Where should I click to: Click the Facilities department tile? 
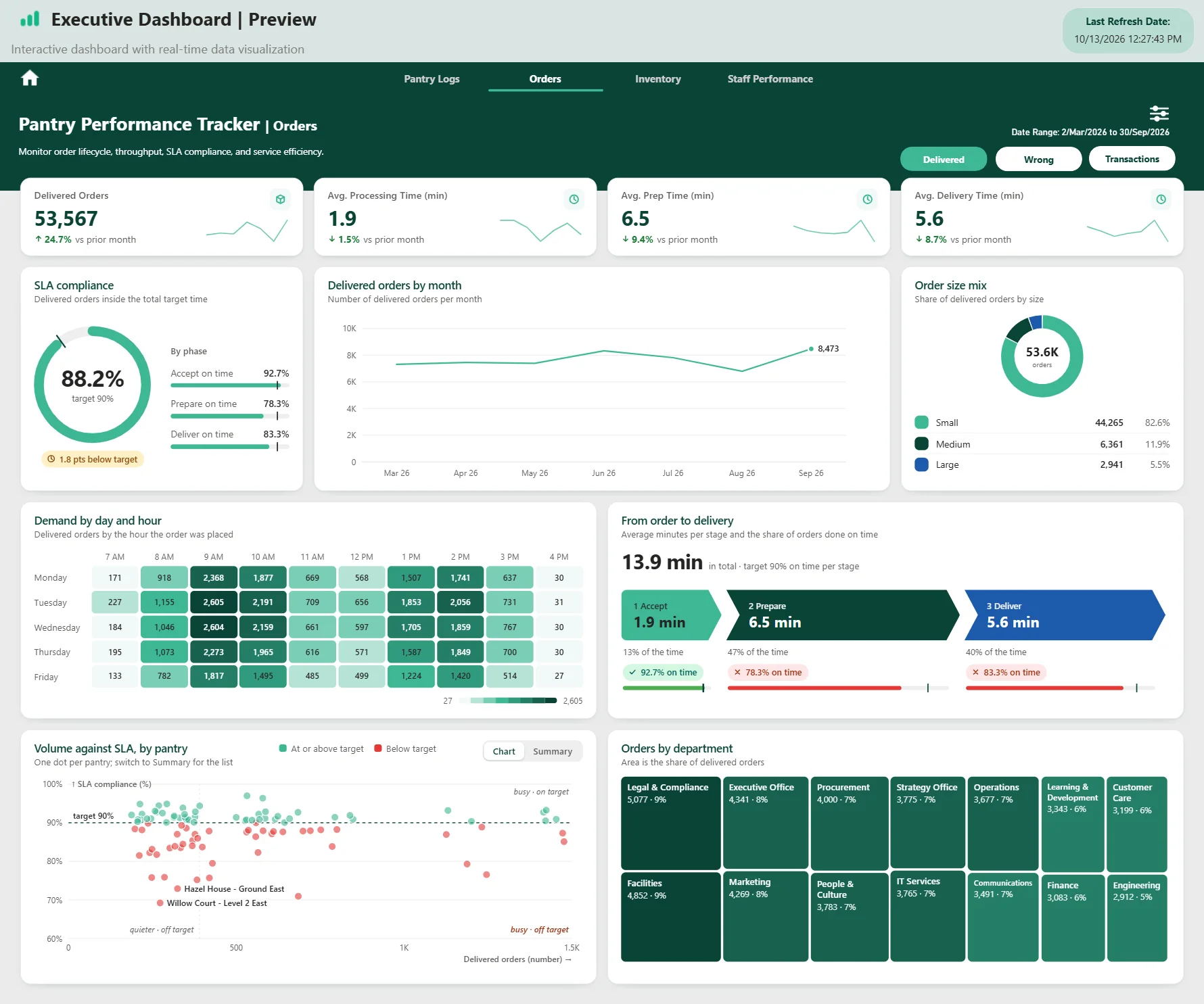tap(670, 917)
